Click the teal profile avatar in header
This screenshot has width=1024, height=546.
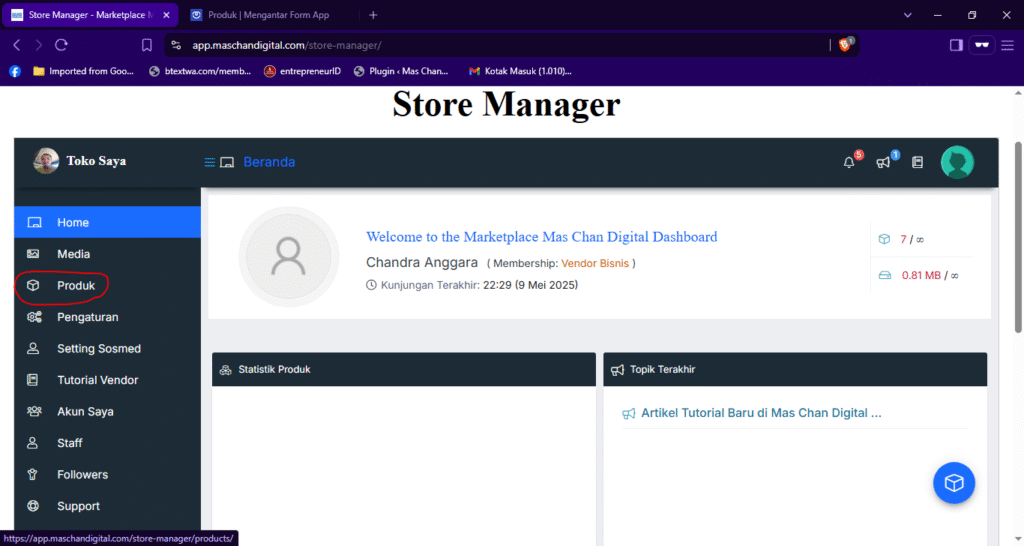coord(957,163)
